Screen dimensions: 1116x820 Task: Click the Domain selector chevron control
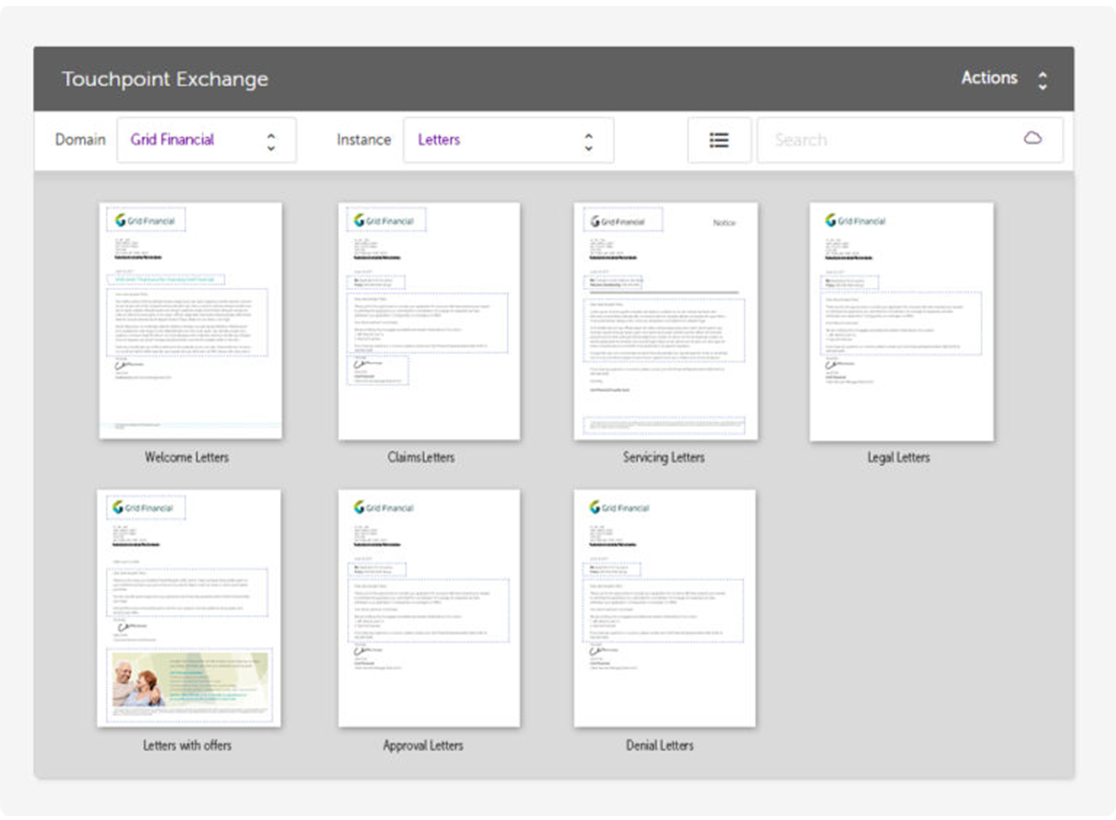[x=271, y=140]
